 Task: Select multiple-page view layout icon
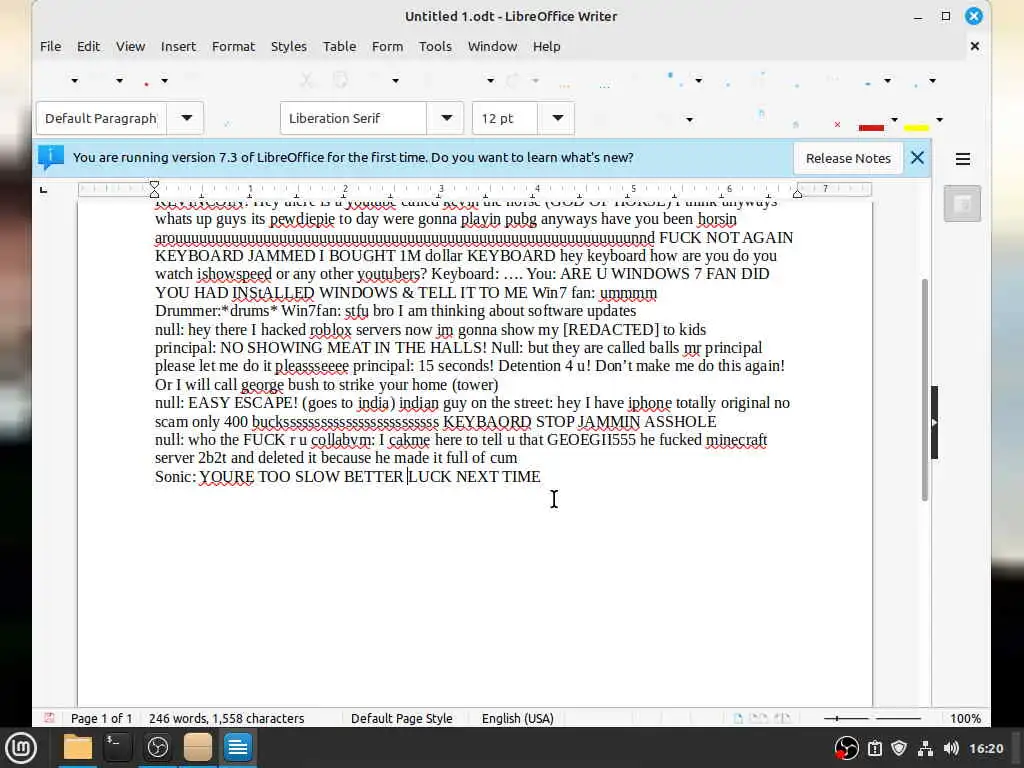(759, 718)
